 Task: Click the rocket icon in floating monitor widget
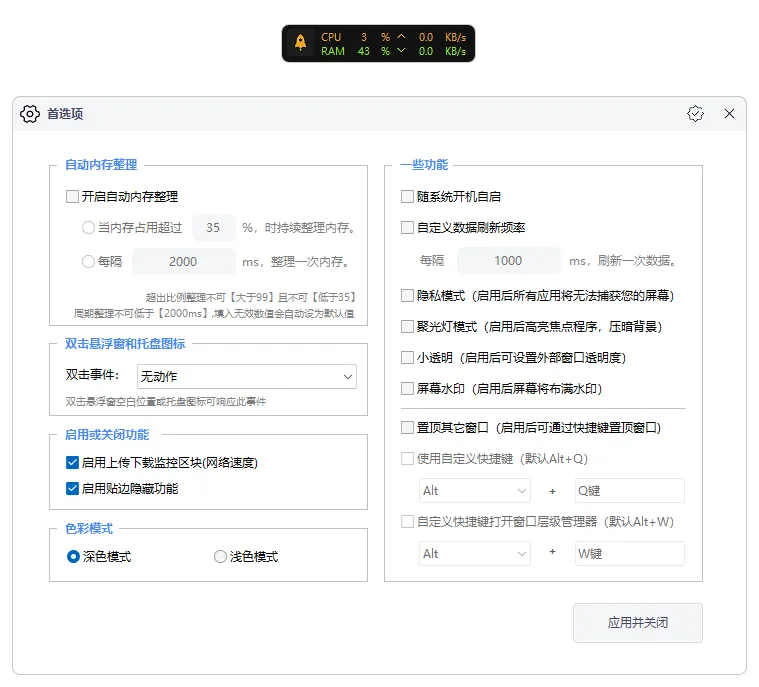[300, 43]
